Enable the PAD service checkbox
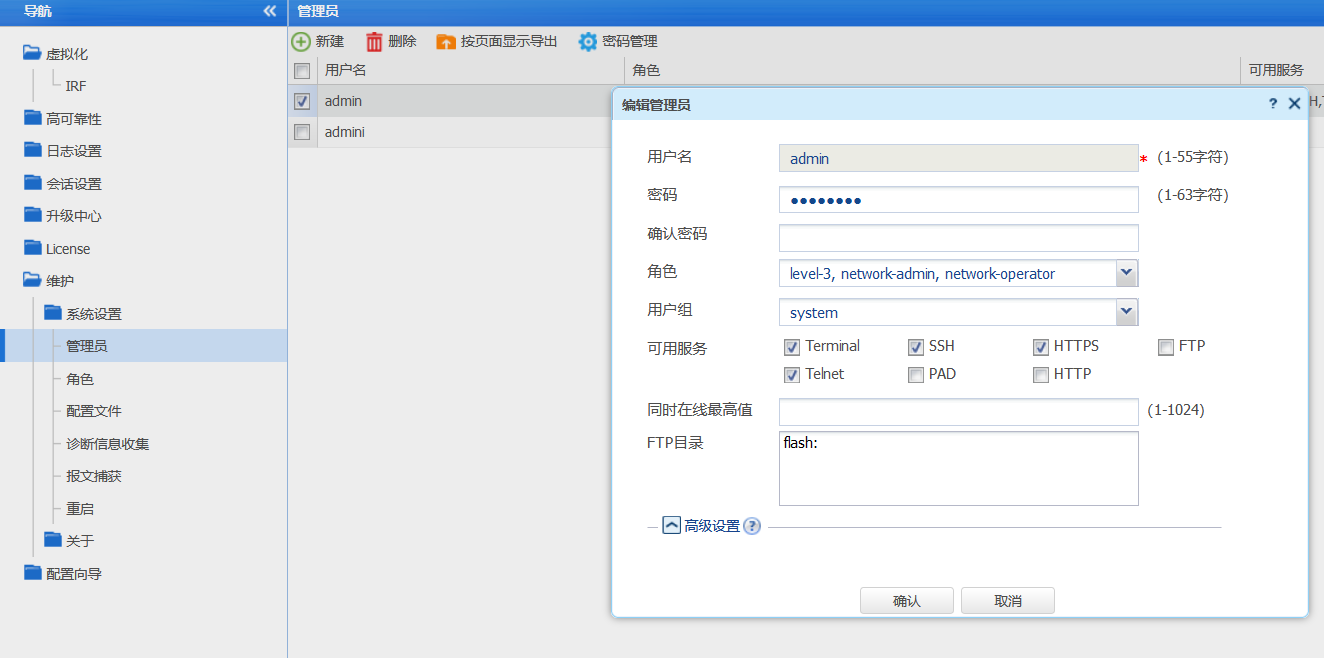Screen dimensions: 1324x658 915,375
